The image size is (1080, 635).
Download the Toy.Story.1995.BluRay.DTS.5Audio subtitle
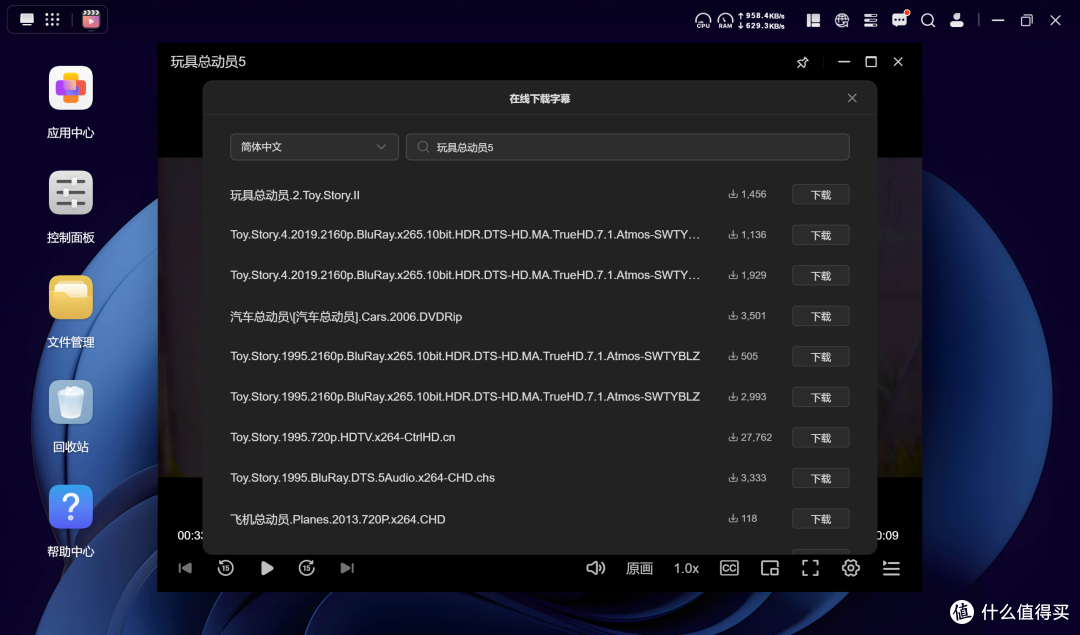click(x=820, y=478)
